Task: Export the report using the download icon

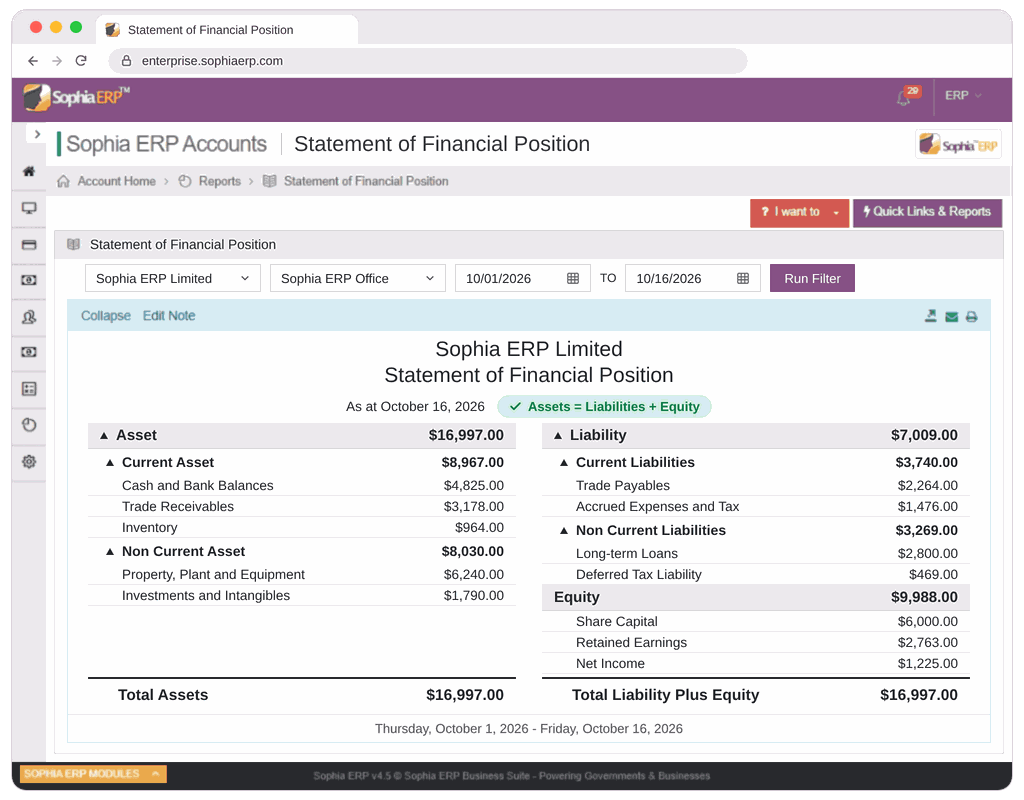Action: [x=931, y=316]
